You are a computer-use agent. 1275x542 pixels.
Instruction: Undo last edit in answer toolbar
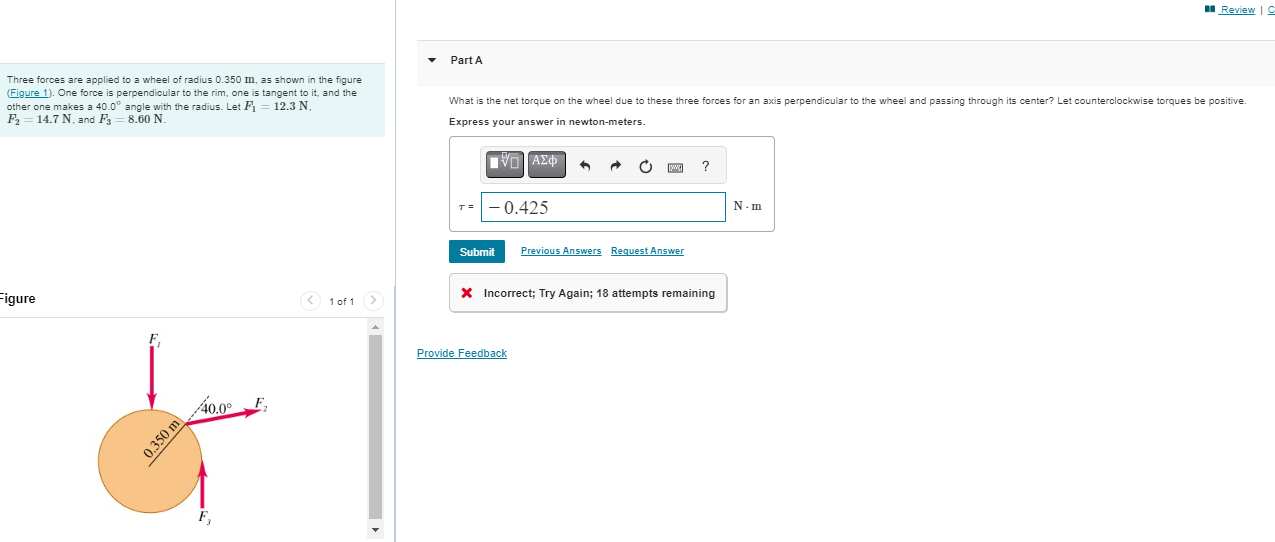587,166
